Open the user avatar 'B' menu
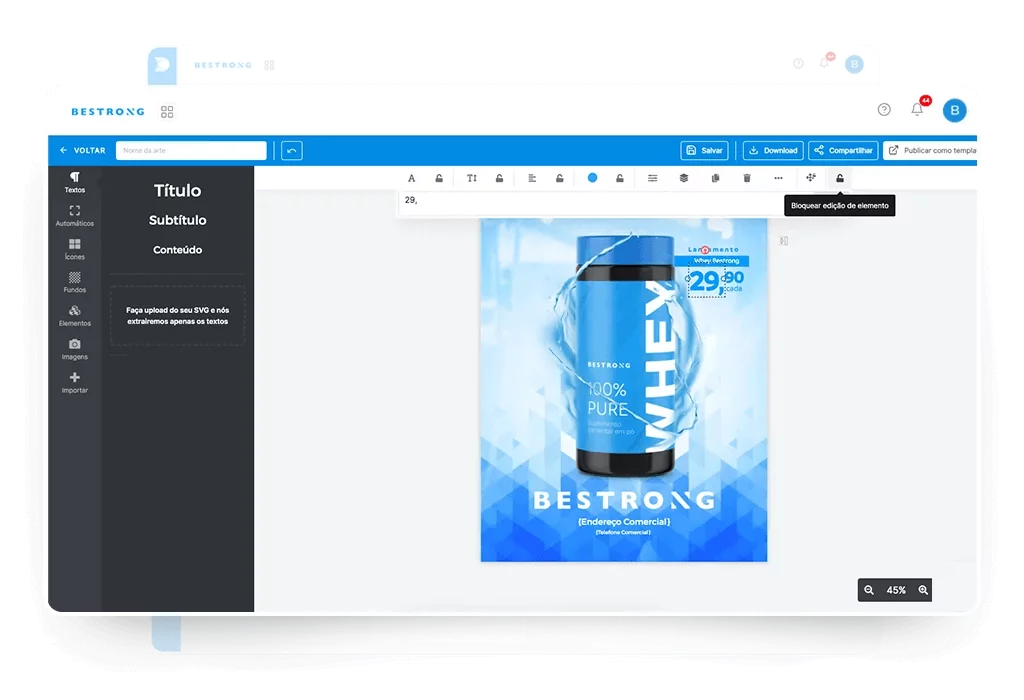1024x700 pixels. pos(954,110)
